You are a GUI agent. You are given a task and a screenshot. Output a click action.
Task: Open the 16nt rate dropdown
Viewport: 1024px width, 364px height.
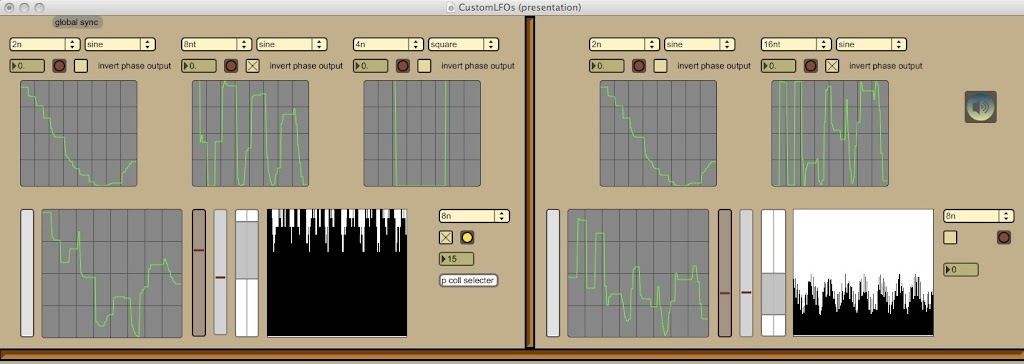click(795, 44)
